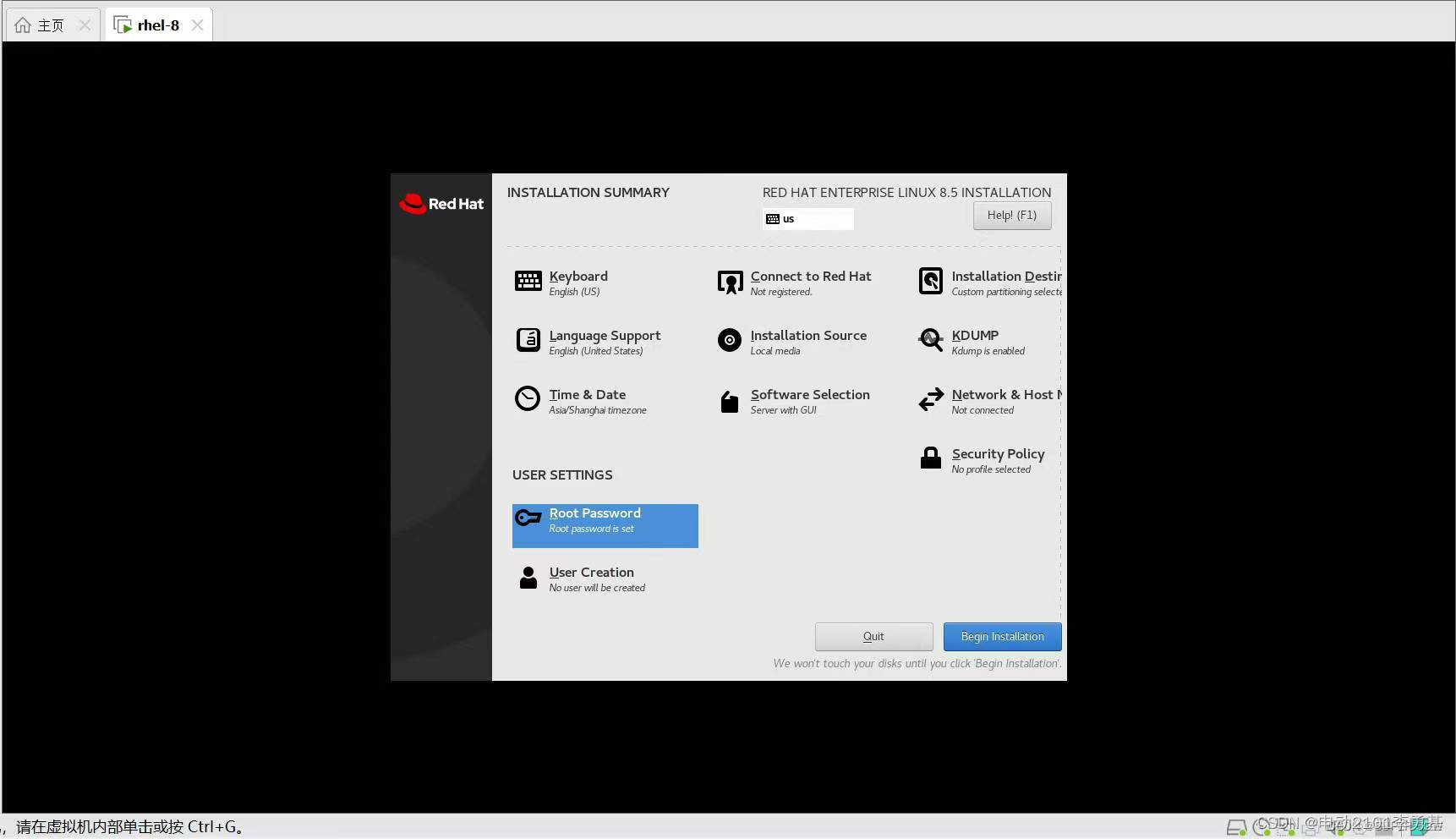Click the Connect to Red Hat badge icon
Viewport: 1456px width, 839px height.
pos(730,282)
